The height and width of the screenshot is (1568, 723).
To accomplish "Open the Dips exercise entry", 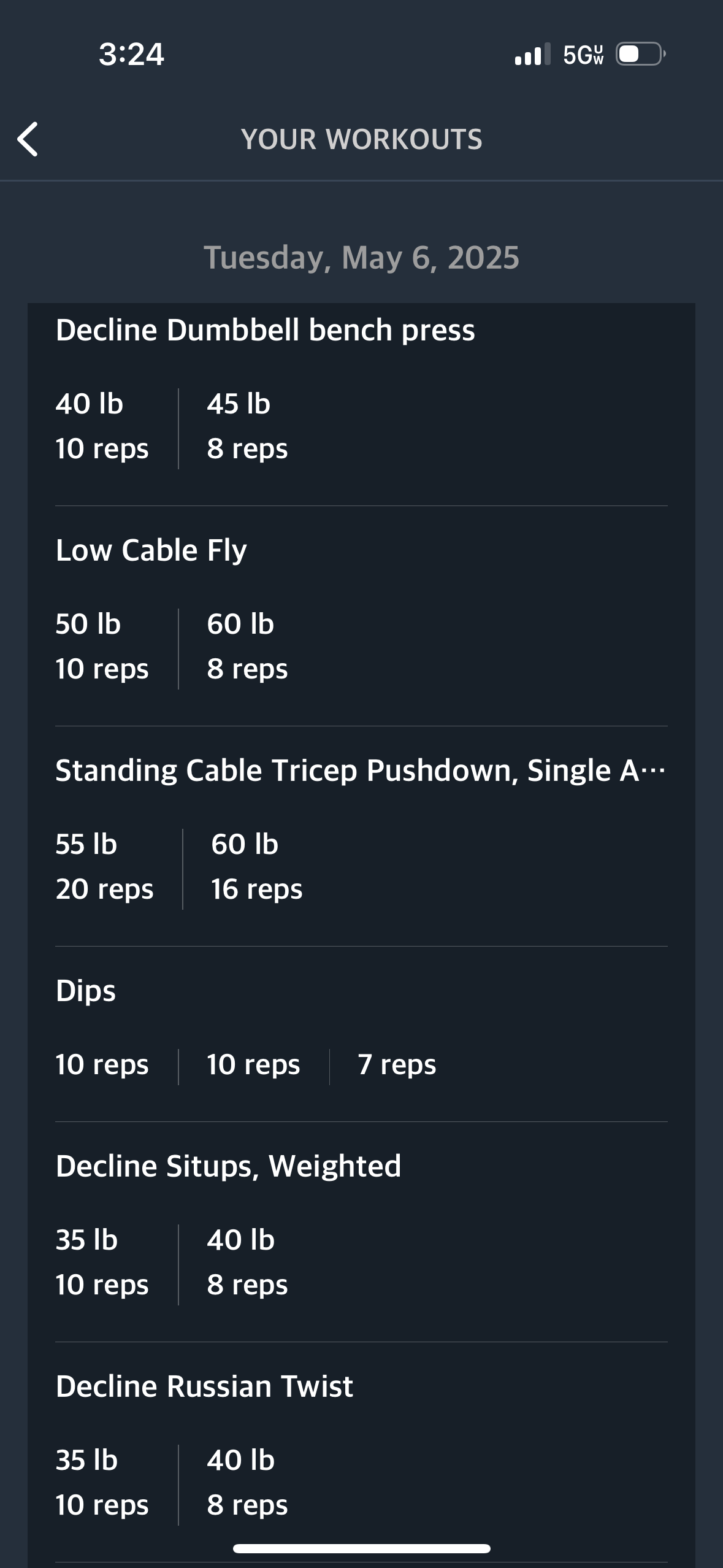I will pyautogui.click(x=85, y=991).
